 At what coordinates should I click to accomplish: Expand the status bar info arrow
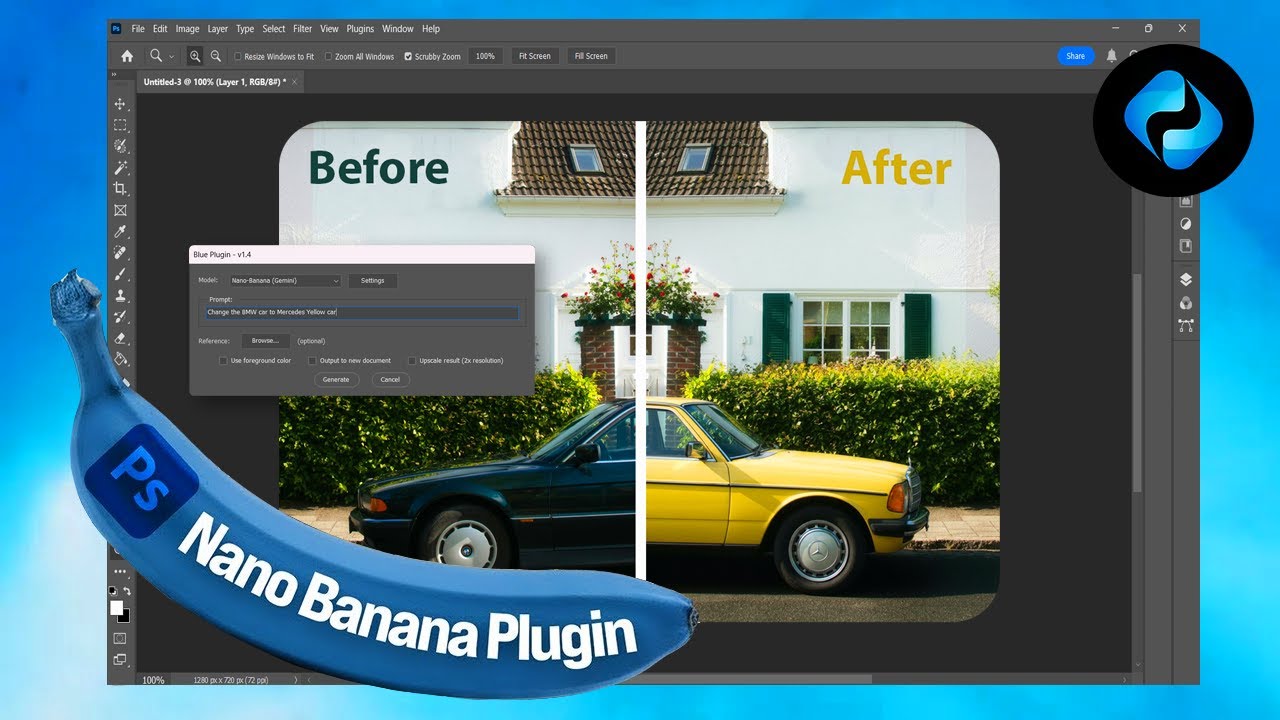coord(295,680)
